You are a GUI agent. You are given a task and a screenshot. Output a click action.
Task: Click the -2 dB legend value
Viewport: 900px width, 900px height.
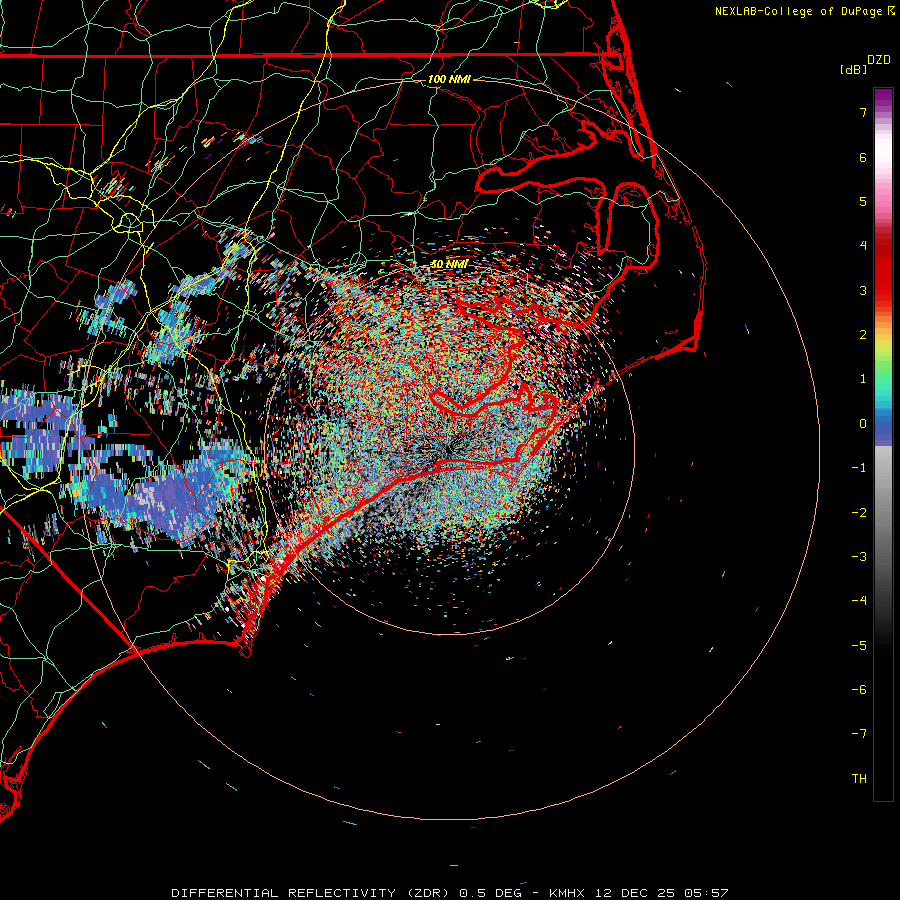[859, 513]
